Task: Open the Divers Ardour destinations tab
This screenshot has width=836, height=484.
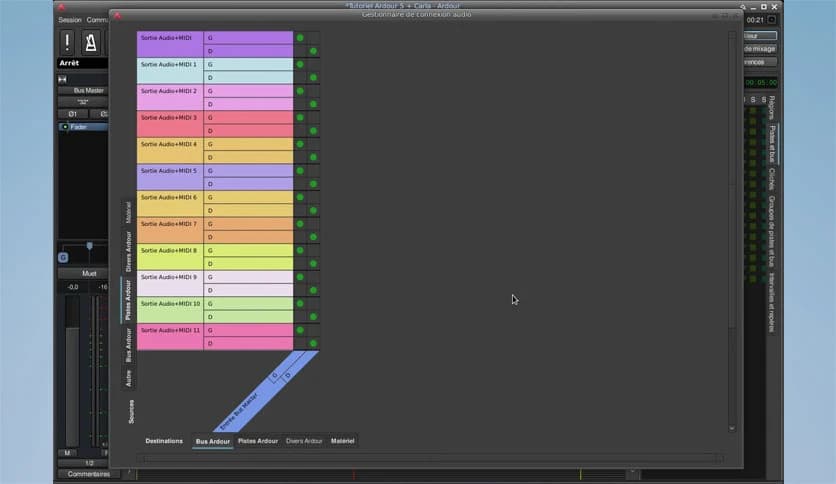Action: 304,441
